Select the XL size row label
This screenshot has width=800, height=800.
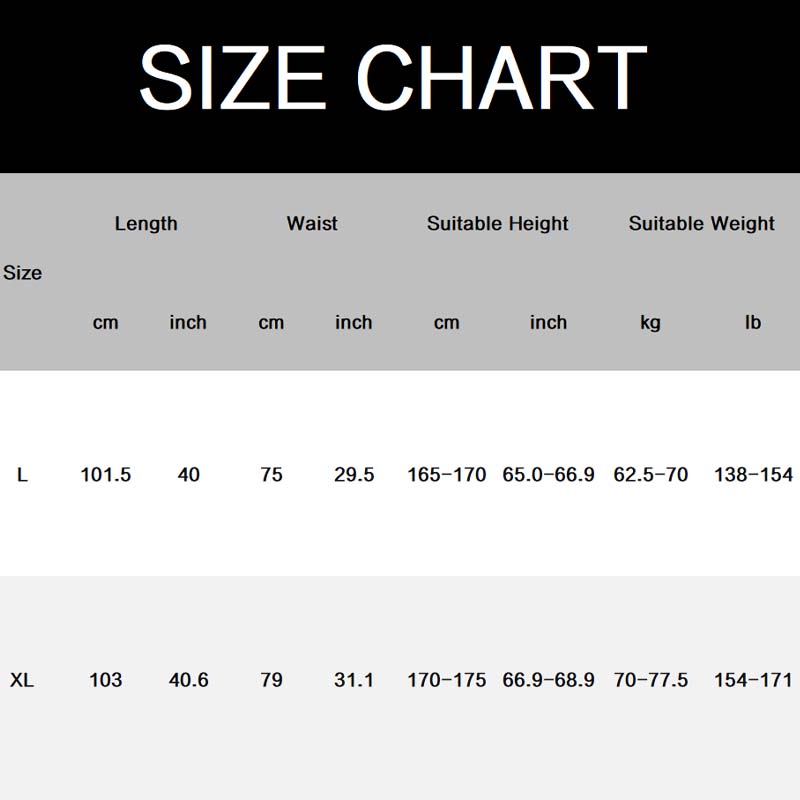(x=22, y=680)
